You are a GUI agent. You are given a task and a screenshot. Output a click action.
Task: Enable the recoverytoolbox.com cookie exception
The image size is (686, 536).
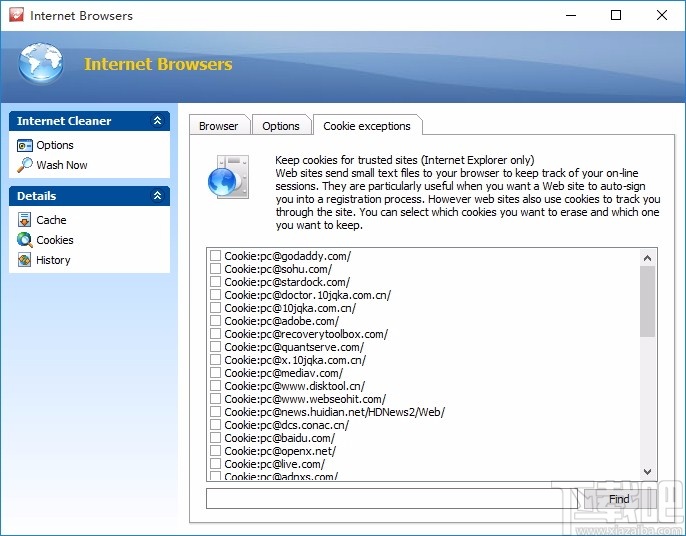215,333
